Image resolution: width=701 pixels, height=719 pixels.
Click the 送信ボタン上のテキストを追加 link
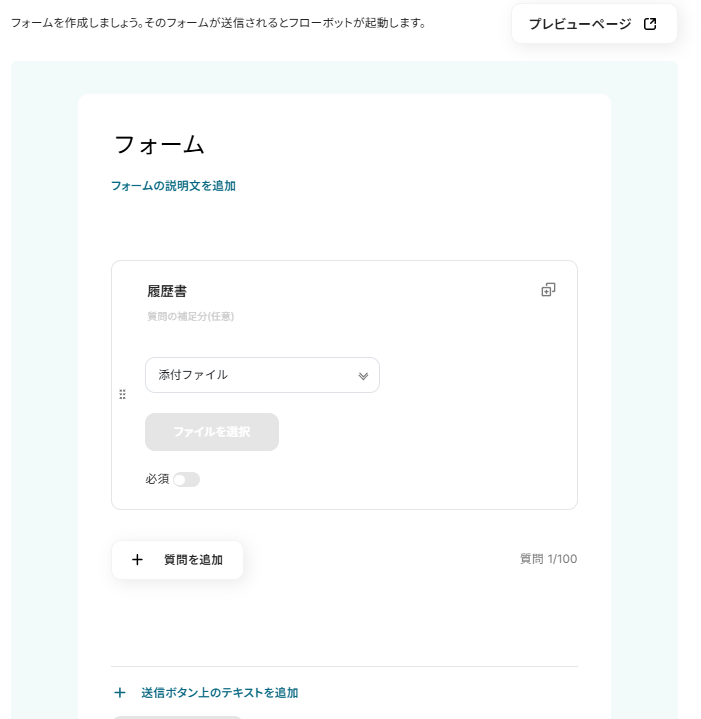219,692
